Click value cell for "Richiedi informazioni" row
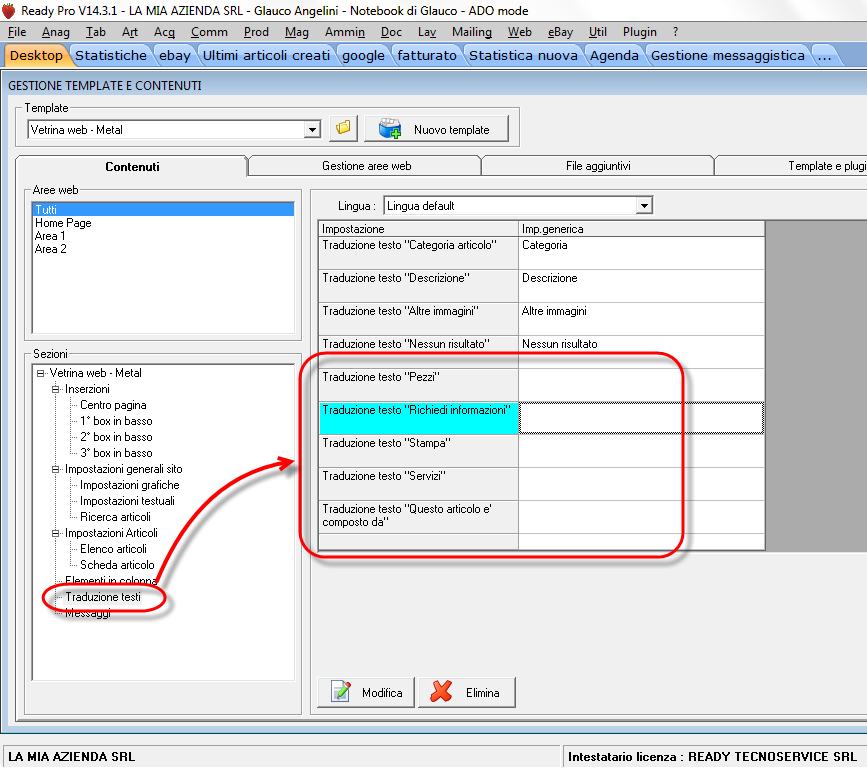This screenshot has width=867, height=768. pos(641,418)
